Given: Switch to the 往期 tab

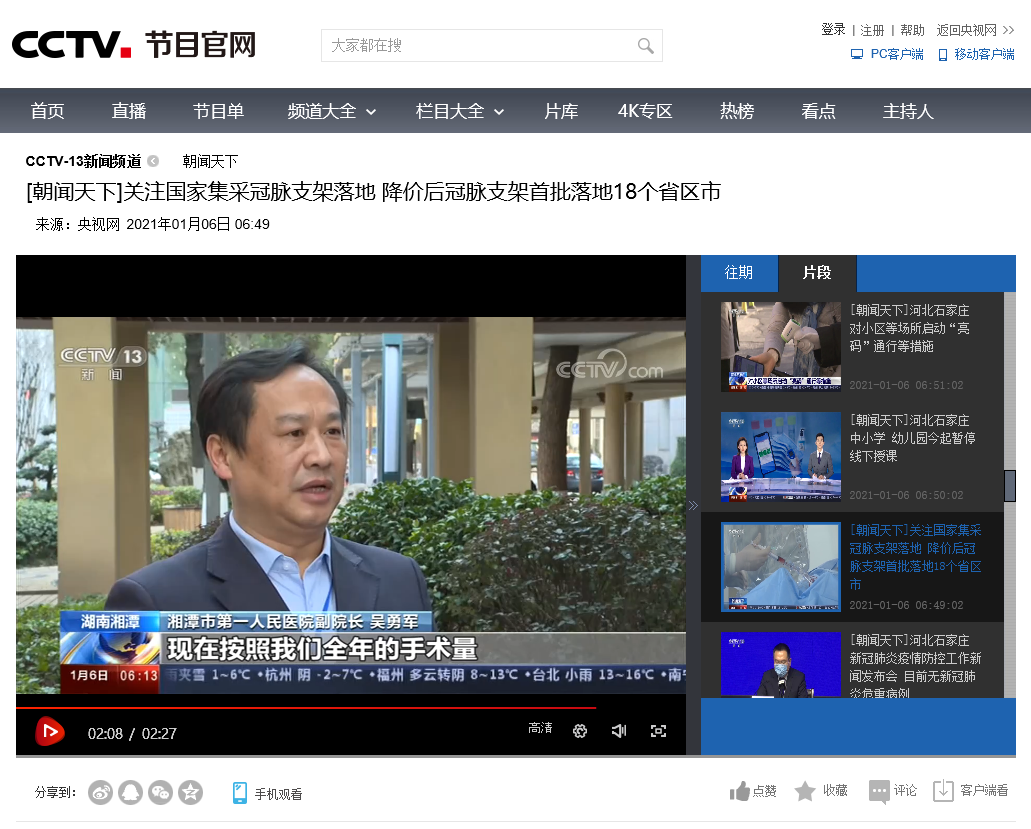Looking at the screenshot, I should click(x=739, y=273).
